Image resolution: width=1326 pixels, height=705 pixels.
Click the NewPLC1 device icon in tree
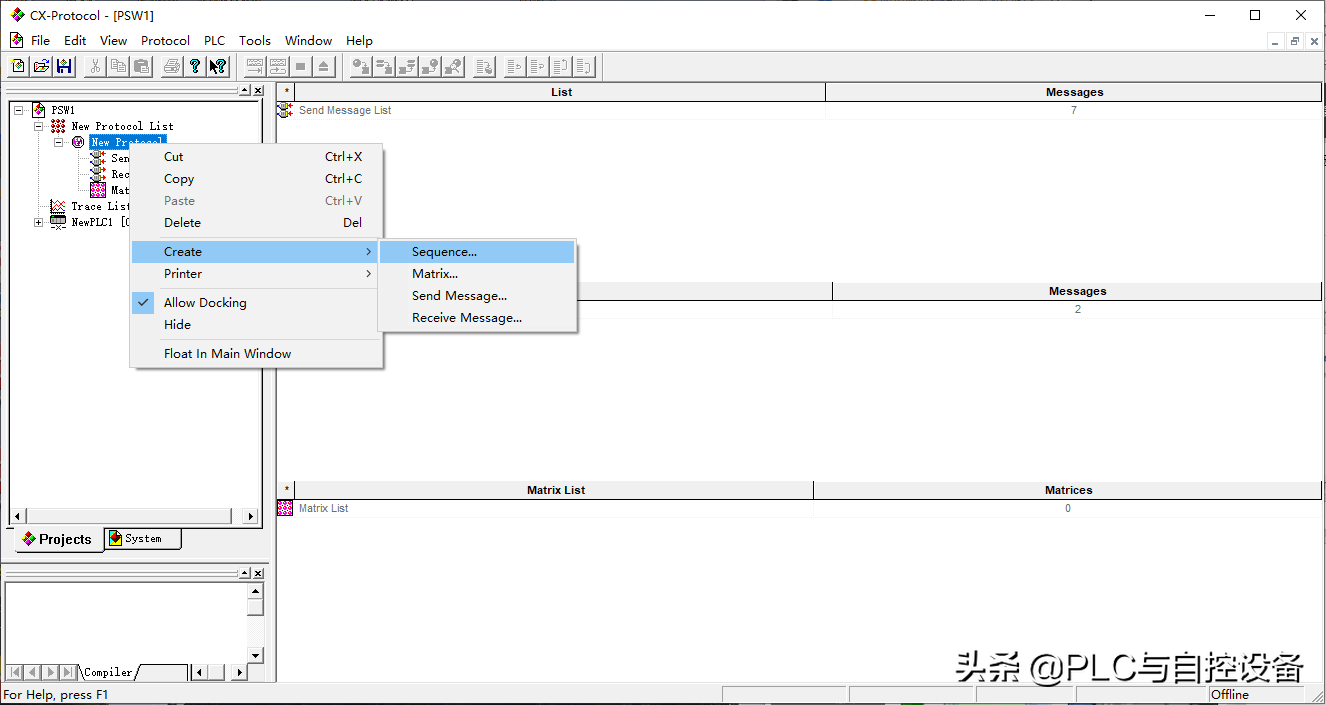(58, 222)
